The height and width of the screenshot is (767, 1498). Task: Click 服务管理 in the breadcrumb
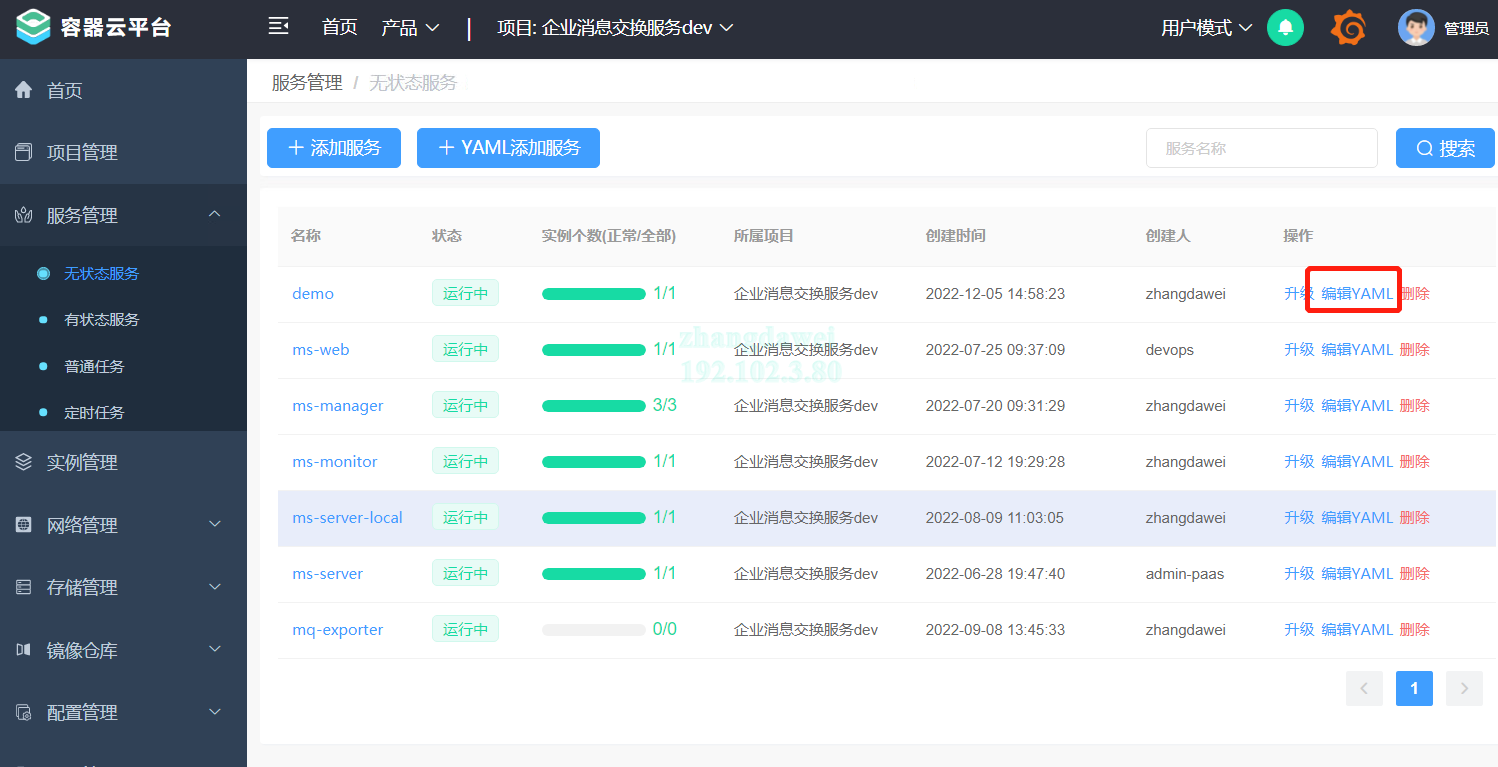tap(307, 83)
